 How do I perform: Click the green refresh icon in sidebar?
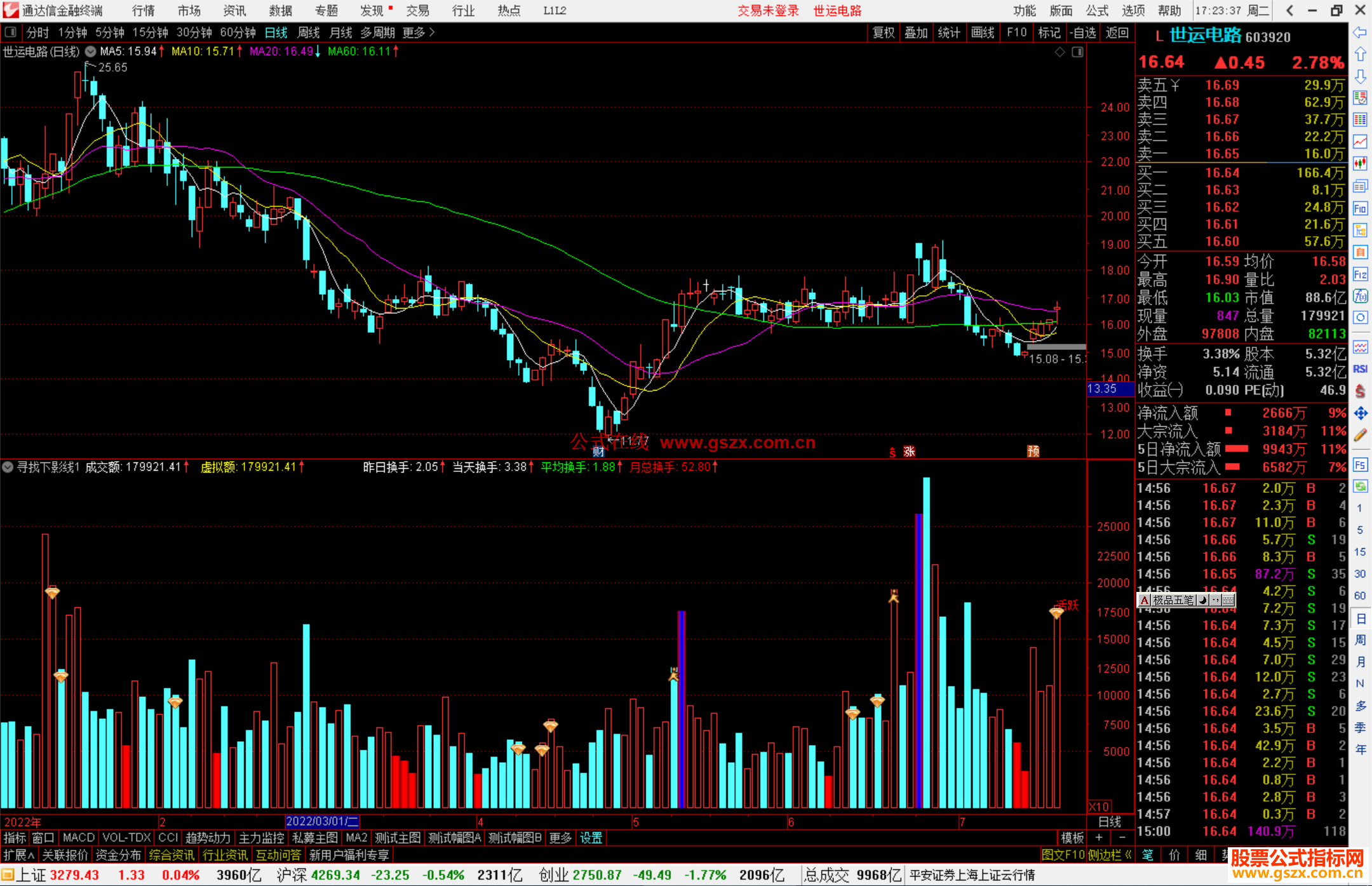[x=1360, y=487]
